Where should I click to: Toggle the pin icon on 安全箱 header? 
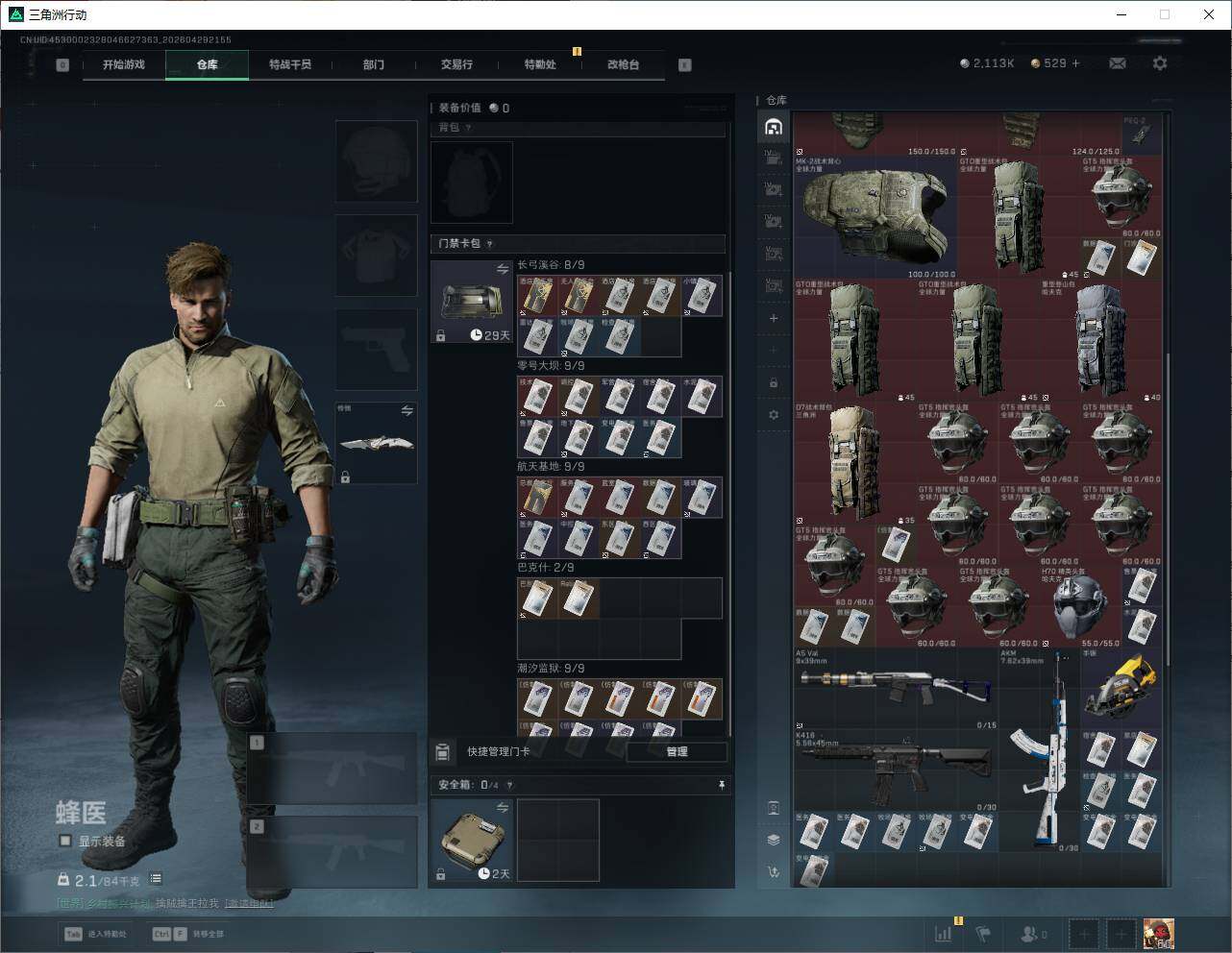722,785
